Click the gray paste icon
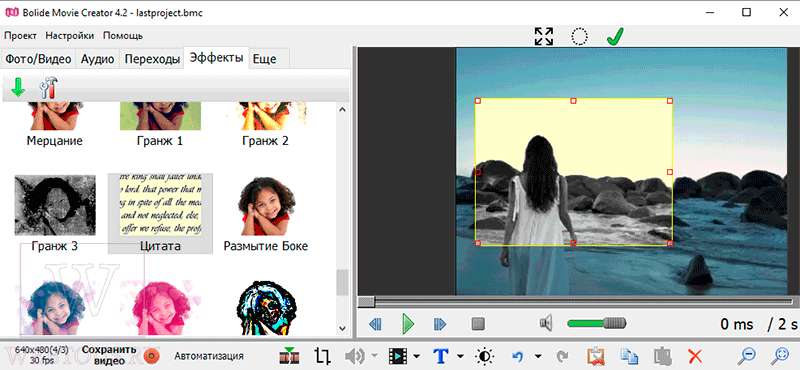This screenshot has height=370, width=800. 663,356
